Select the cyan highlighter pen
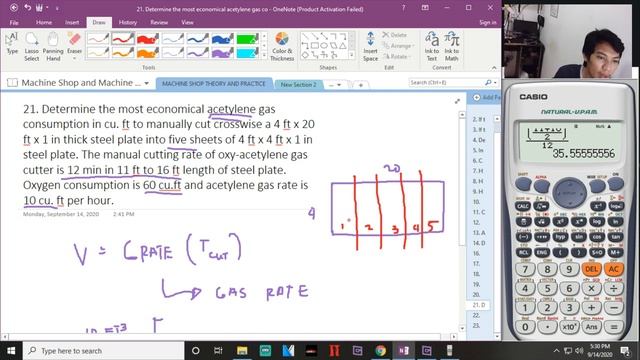This screenshot has height=360, width=640. [247, 52]
